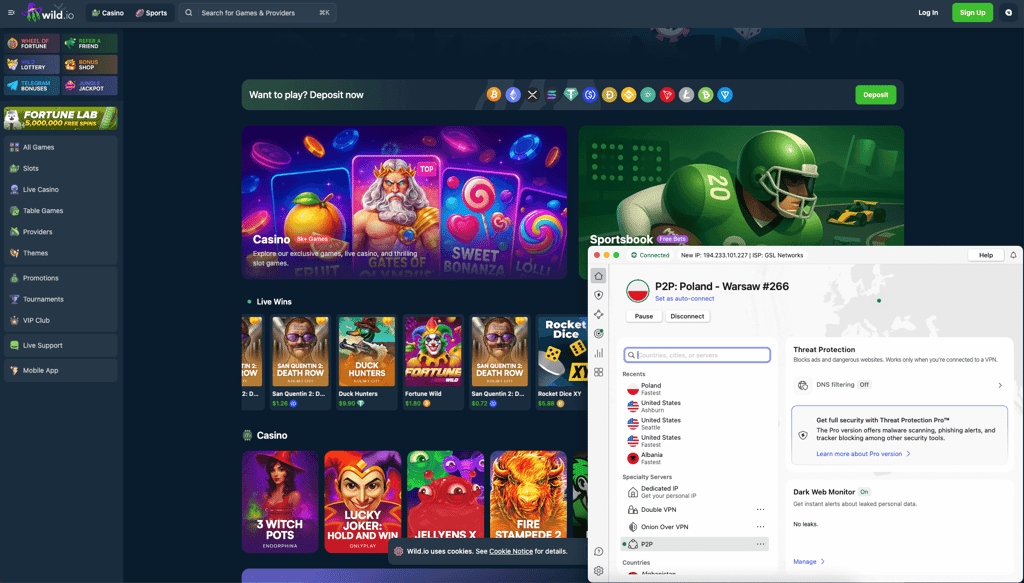Click the XRP coin icon in the deposit bar
This screenshot has width=1024, height=583.
coord(532,95)
